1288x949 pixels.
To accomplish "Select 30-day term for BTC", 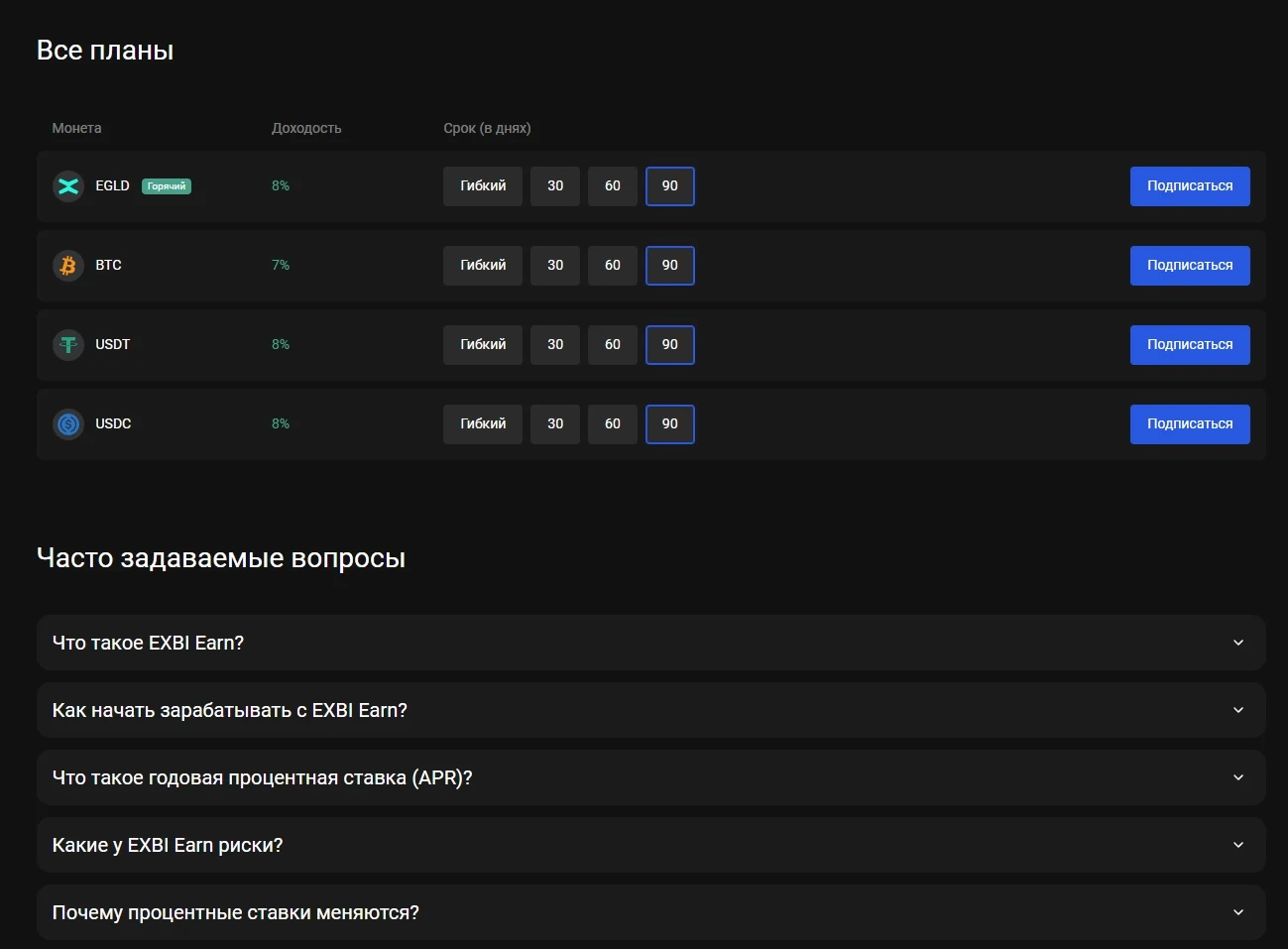I will pos(555,266).
